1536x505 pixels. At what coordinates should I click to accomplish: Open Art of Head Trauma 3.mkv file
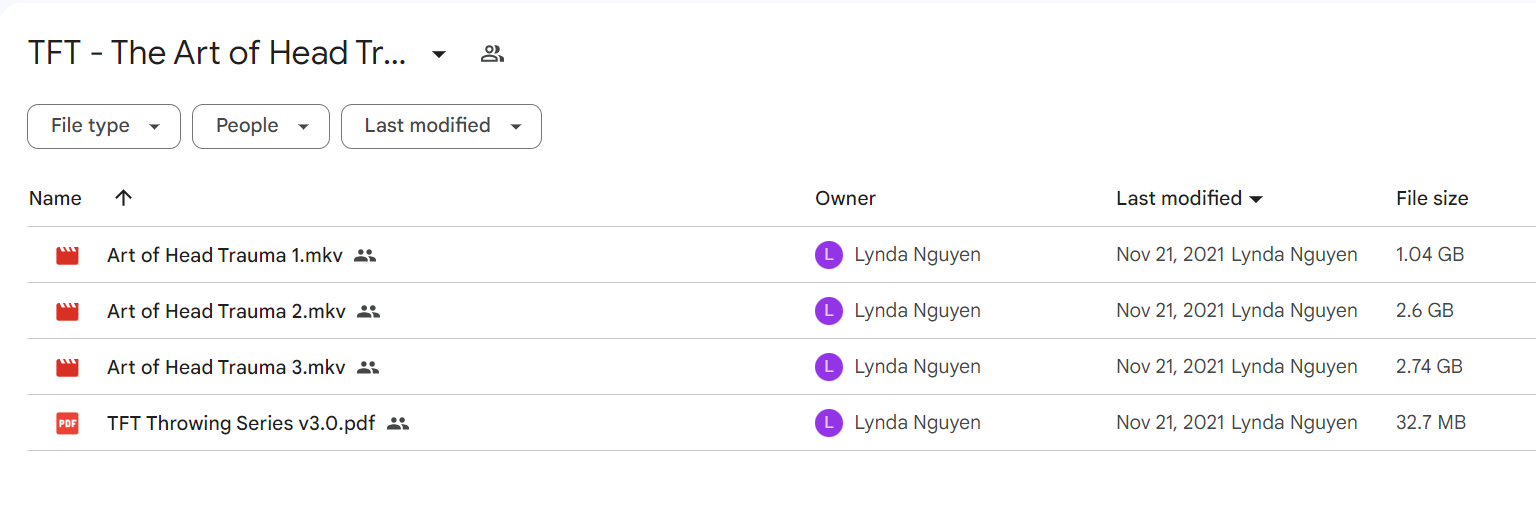[x=226, y=367]
